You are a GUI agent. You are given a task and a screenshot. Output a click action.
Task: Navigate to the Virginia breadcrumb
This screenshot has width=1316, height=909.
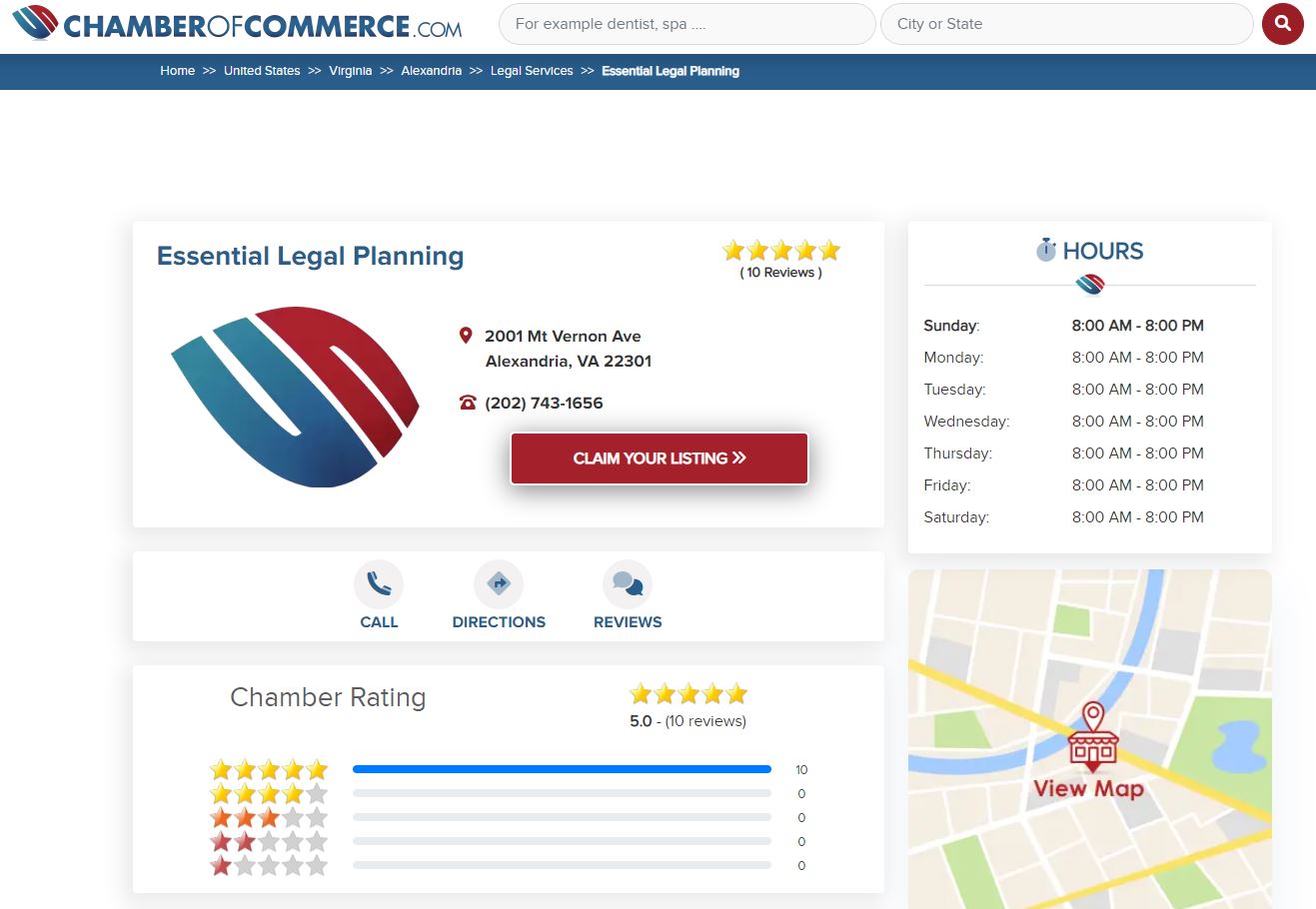point(351,71)
